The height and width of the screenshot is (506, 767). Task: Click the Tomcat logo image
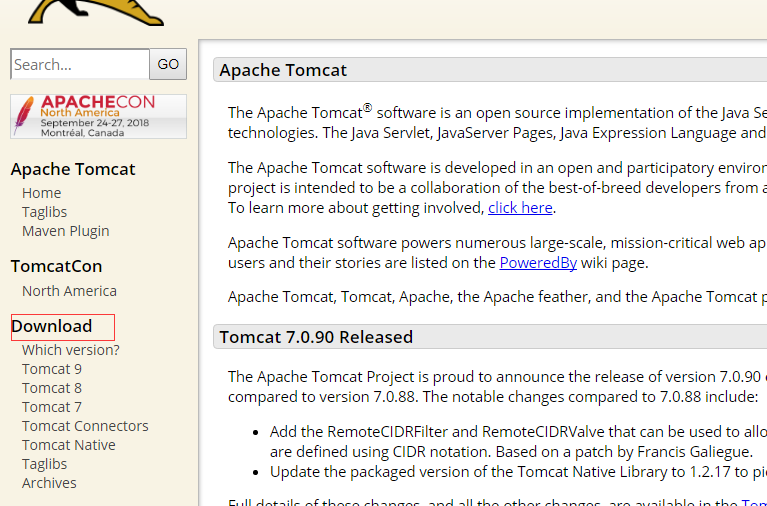(x=96, y=13)
